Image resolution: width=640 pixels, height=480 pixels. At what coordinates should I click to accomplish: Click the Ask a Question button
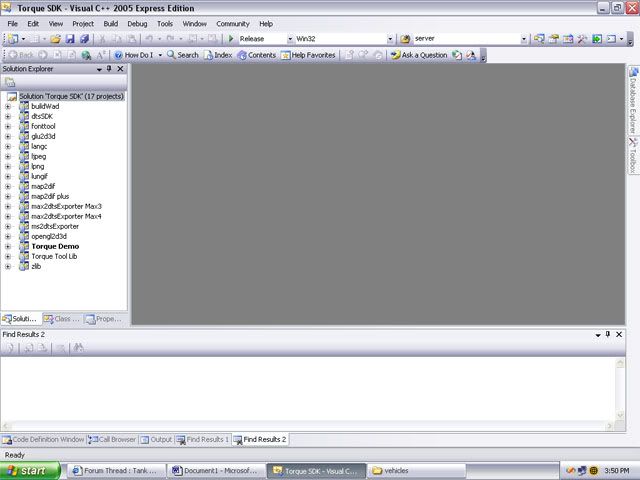coord(419,55)
